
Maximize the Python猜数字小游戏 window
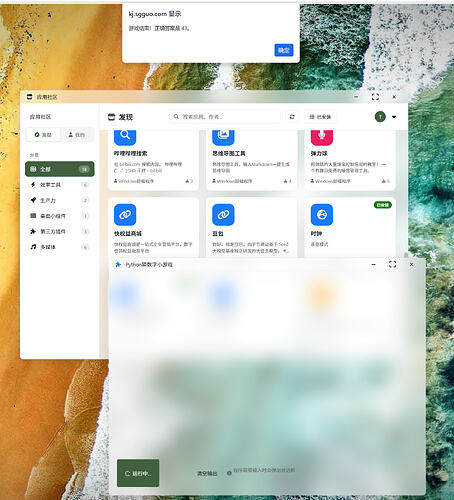[x=392, y=264]
